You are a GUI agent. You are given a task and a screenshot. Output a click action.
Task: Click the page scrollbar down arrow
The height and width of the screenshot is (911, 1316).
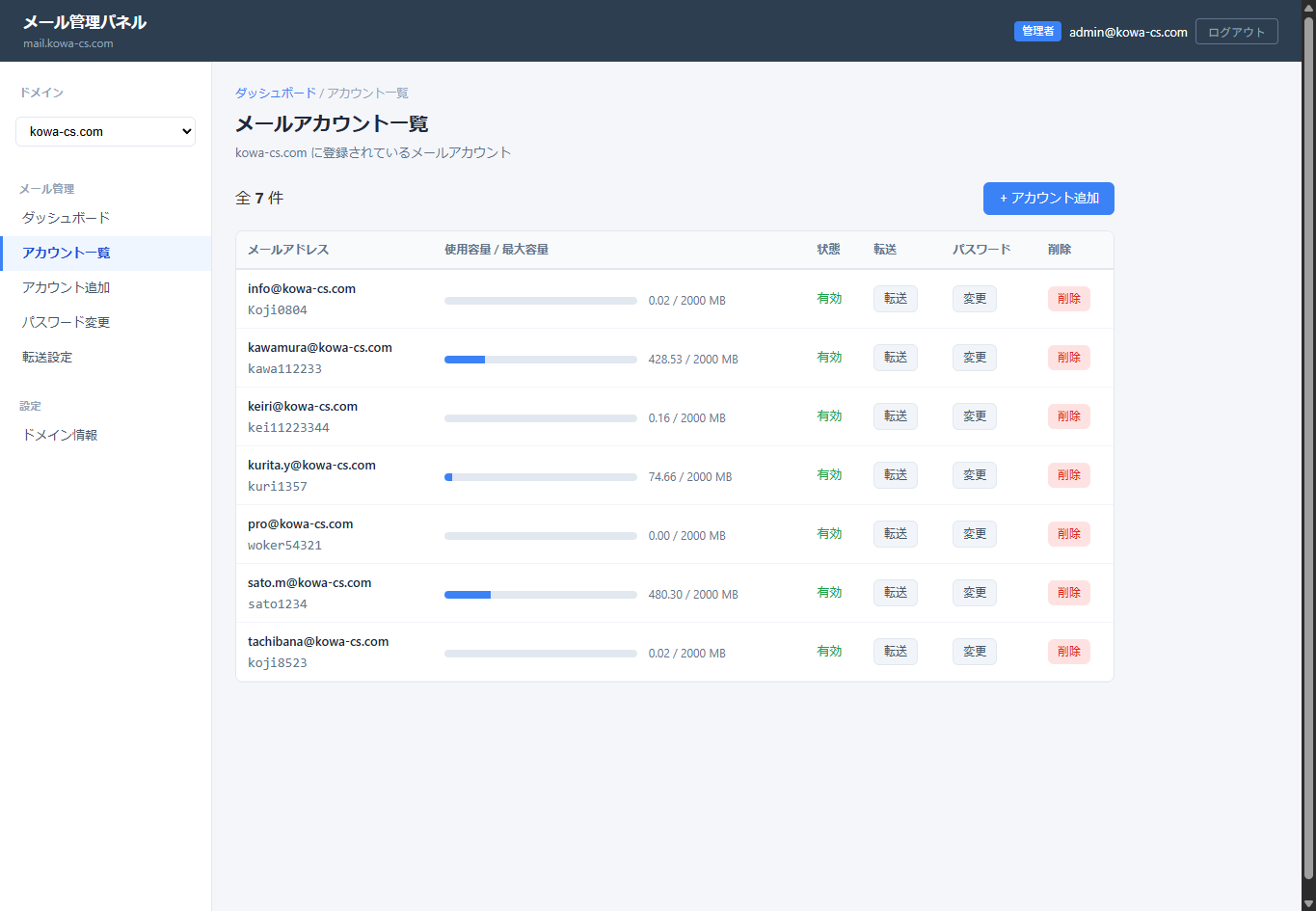click(1308, 902)
